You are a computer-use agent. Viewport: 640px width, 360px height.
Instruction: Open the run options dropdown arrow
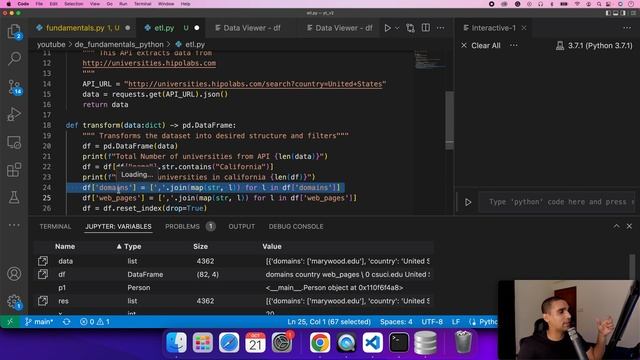pos(397,28)
